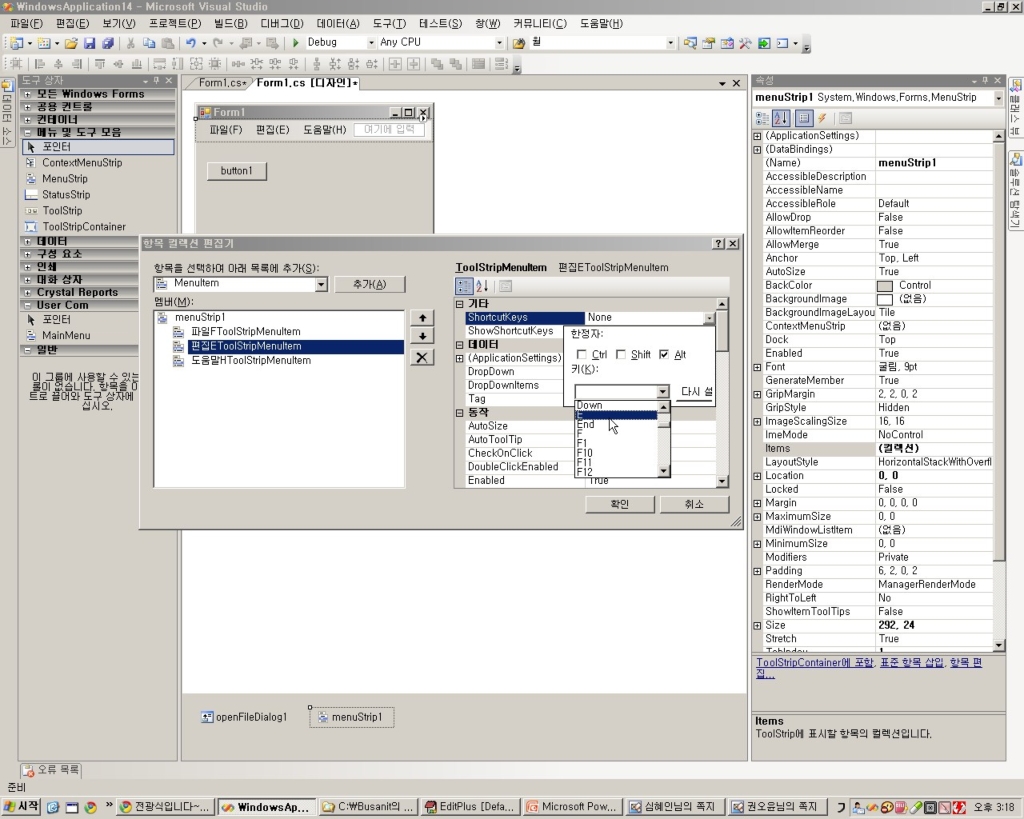Click the BackColor Control color swatch
Image resolution: width=1024 pixels, height=819 pixels.
coord(884,286)
